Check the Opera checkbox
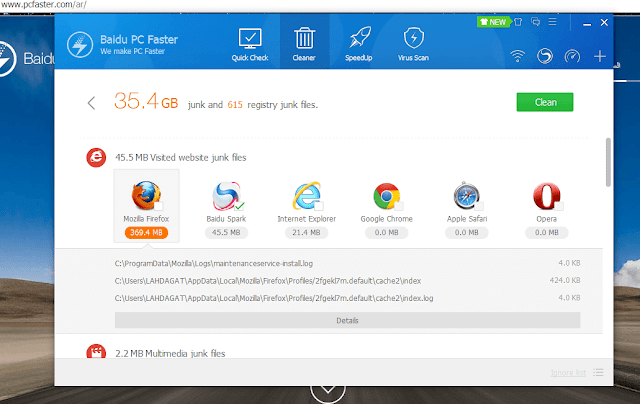The width and height of the screenshot is (640, 404). [559, 206]
